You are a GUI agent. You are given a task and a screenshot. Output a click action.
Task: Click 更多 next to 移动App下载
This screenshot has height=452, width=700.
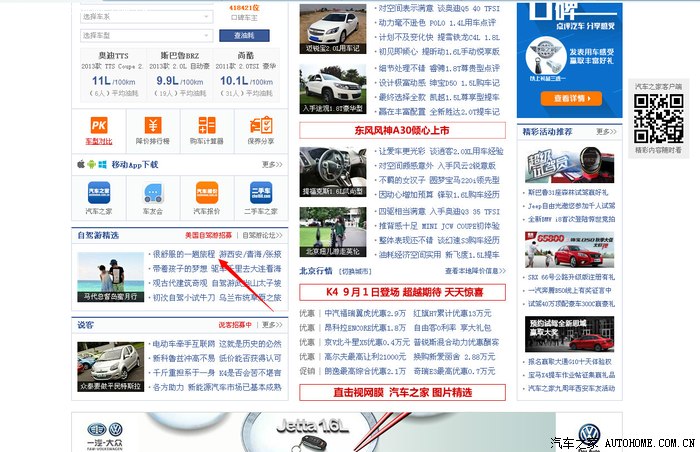[272, 165]
